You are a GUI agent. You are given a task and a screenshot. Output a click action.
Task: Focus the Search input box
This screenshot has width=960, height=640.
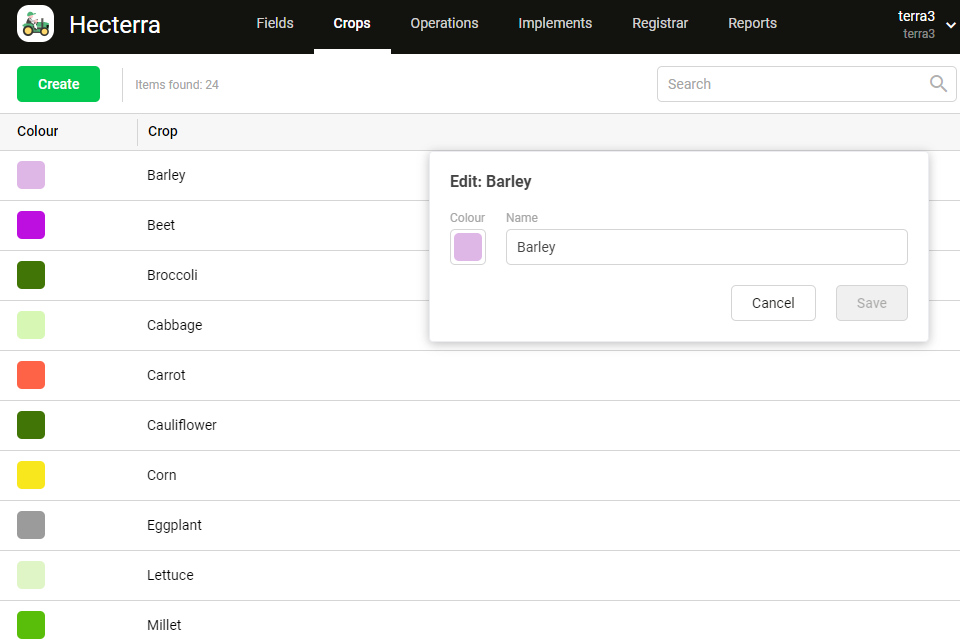(x=790, y=84)
